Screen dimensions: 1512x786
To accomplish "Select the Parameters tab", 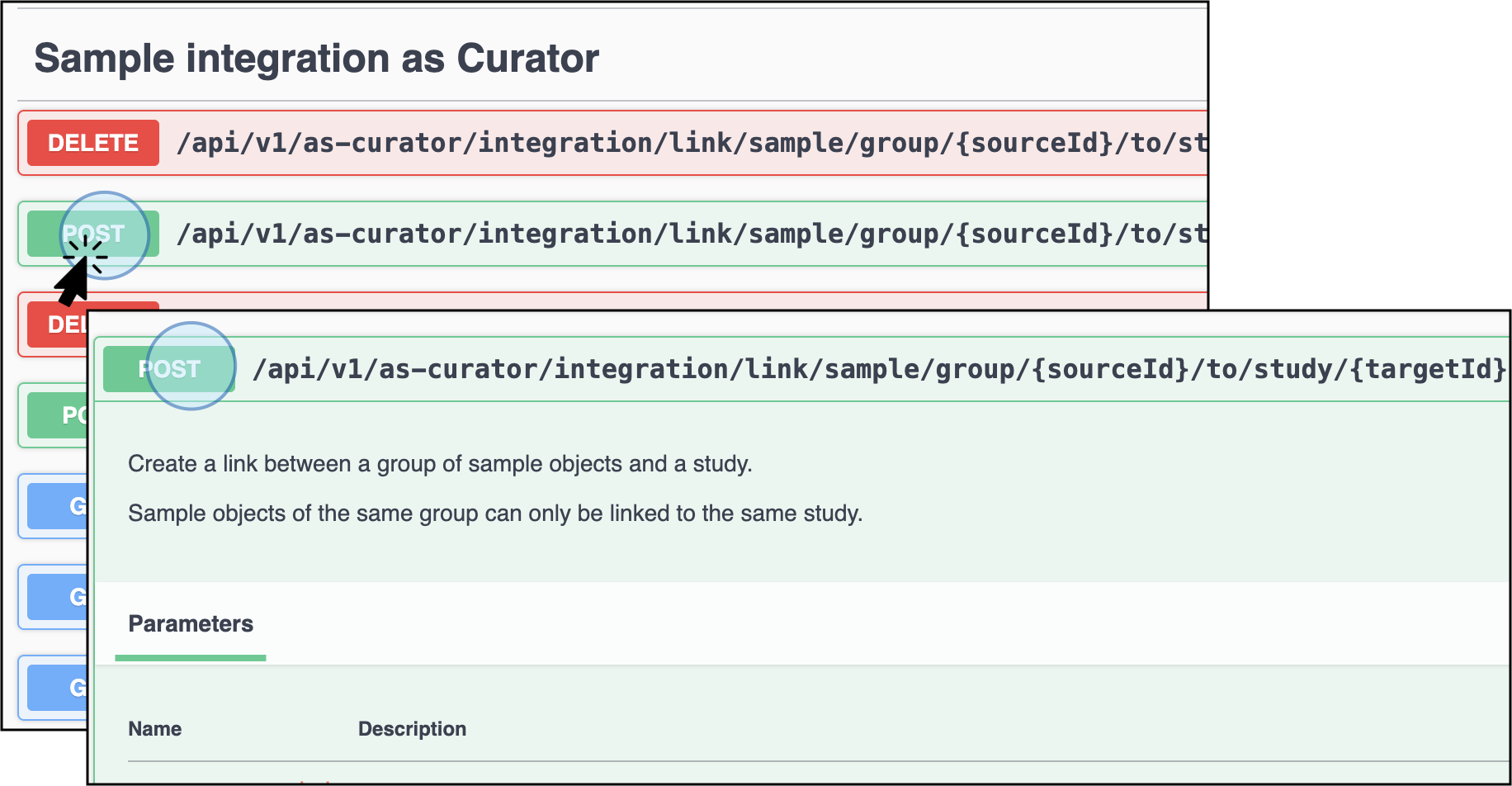I will 191,624.
